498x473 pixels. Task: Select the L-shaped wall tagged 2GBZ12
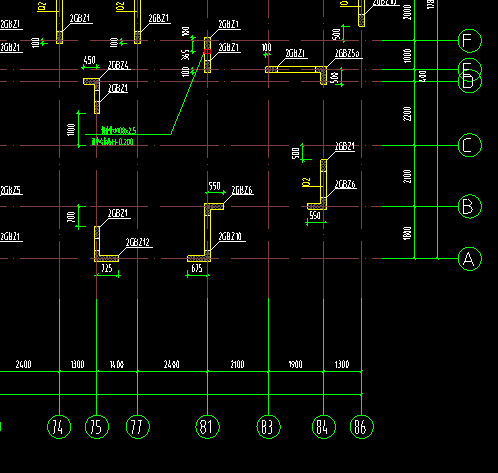[106, 244]
